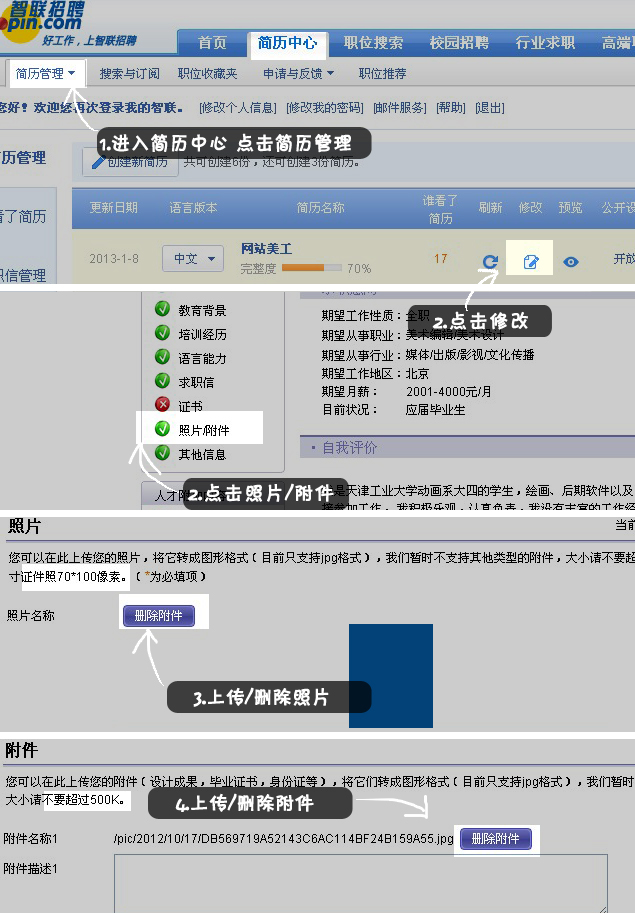This screenshot has width=635, height=913.
Task: Click the 修改个人信息 link
Action: coord(237,108)
